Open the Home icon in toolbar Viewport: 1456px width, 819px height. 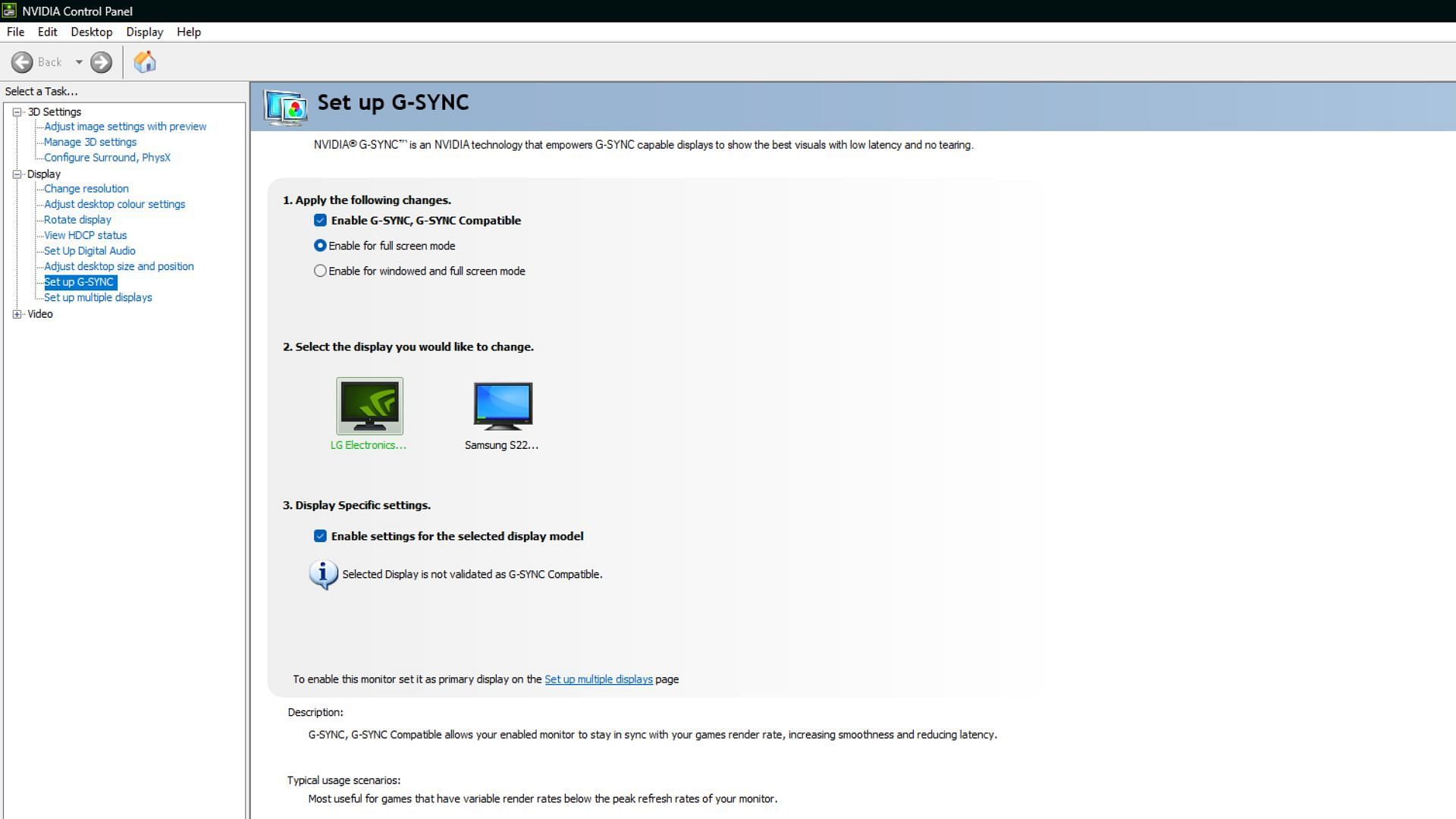point(145,61)
